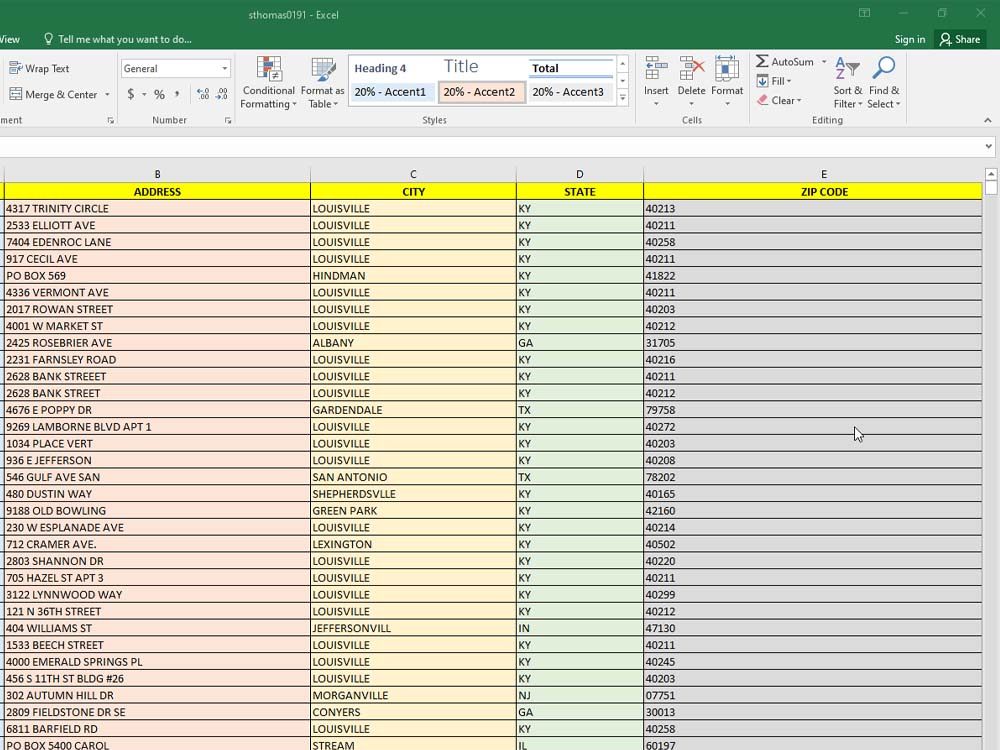Click the Fill icon in the Editing group

click(765, 80)
